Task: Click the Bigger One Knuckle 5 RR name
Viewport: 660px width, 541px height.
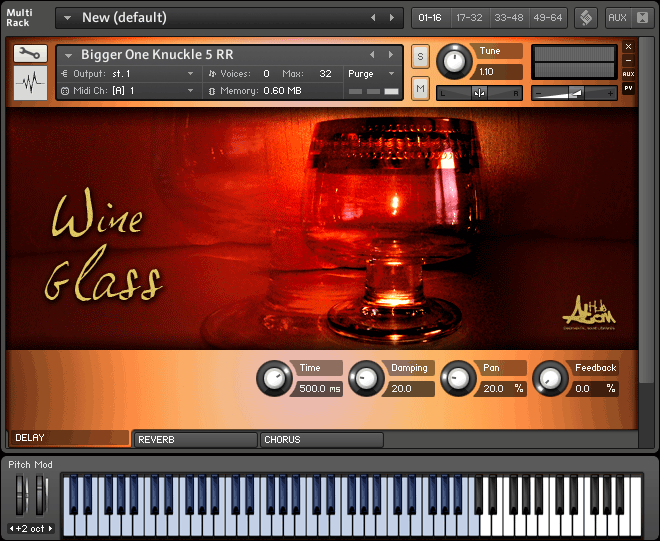Action: pos(157,55)
